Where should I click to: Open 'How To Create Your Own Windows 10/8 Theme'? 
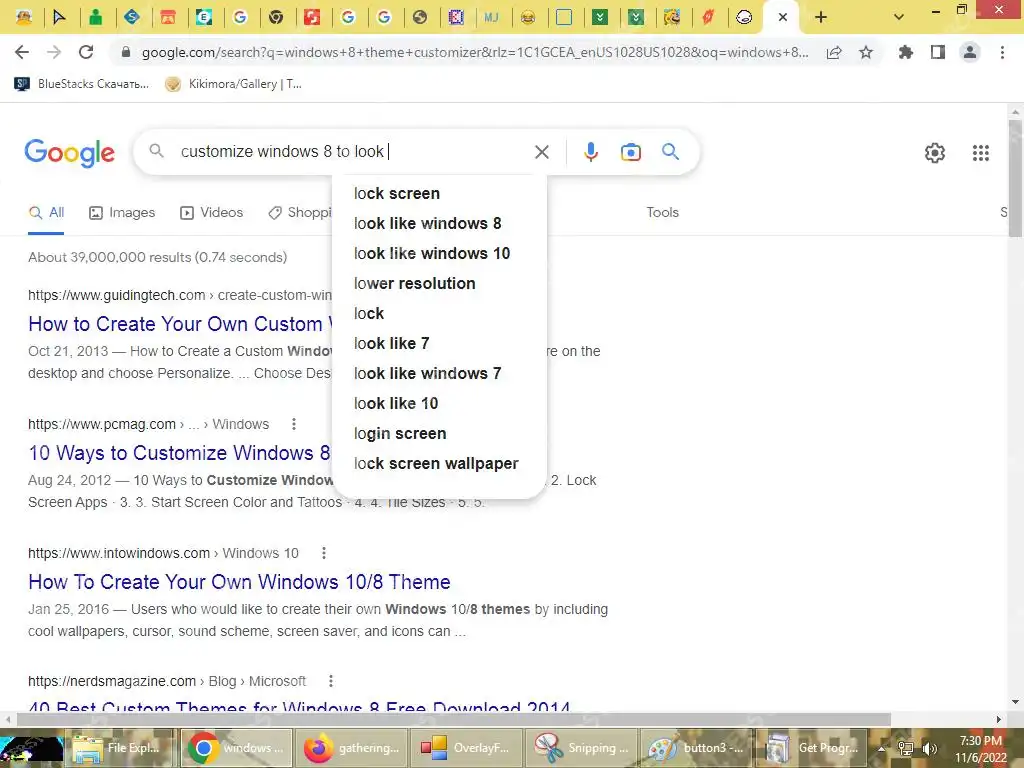(x=240, y=582)
